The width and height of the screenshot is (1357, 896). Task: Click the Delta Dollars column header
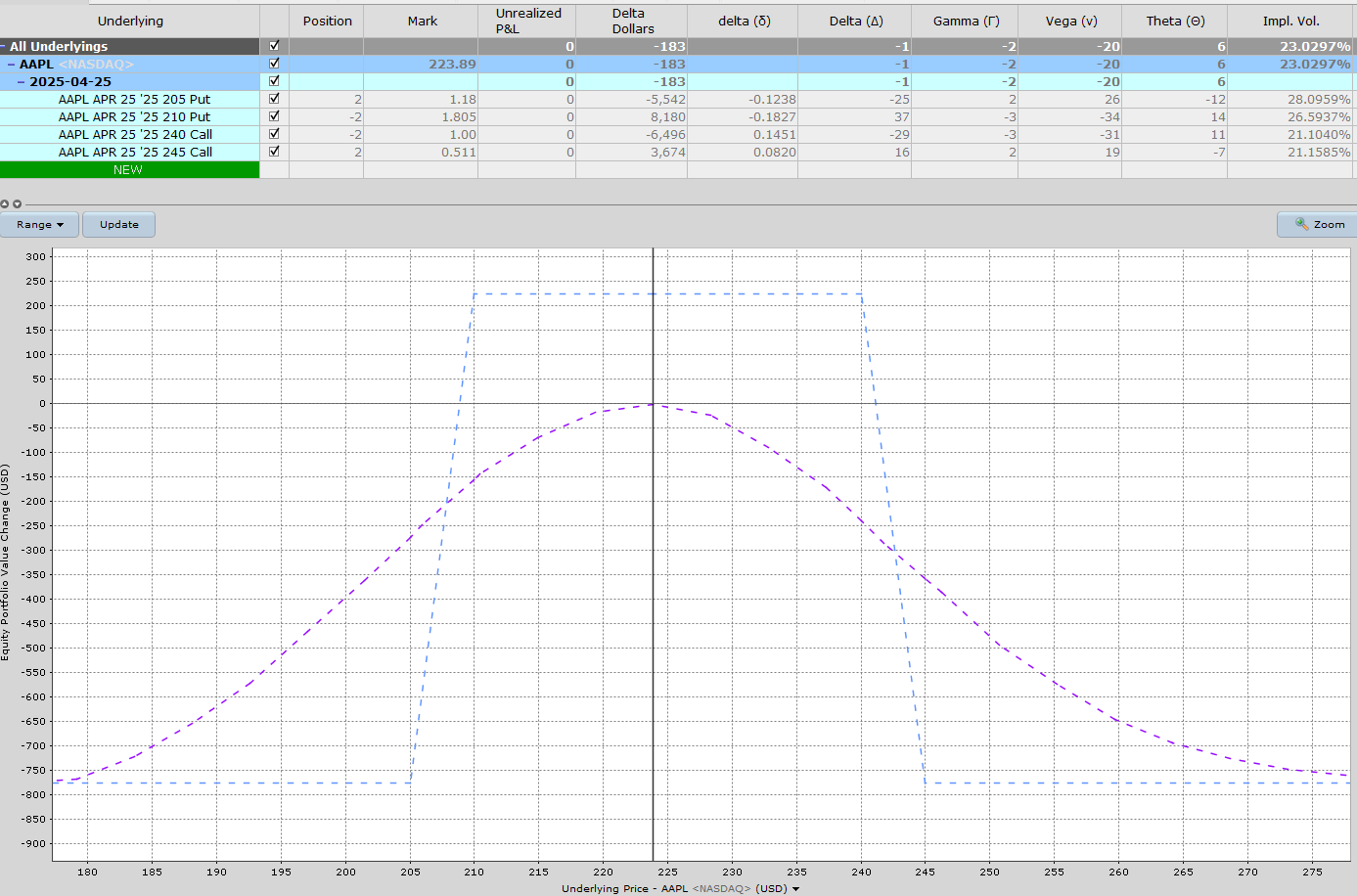(629, 21)
